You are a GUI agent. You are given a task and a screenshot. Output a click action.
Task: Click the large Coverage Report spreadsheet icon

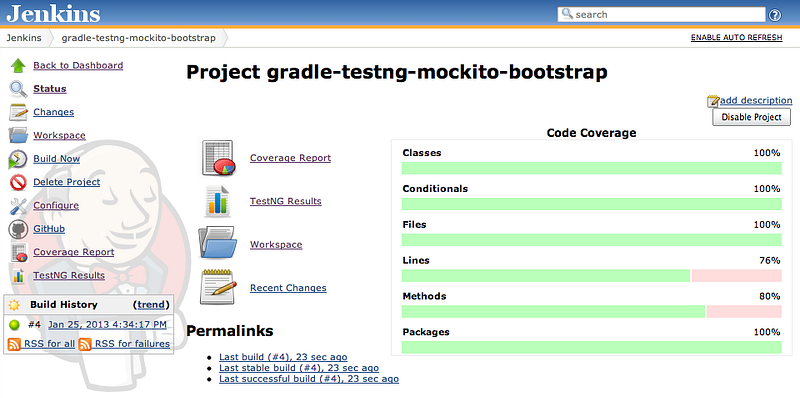click(218, 158)
